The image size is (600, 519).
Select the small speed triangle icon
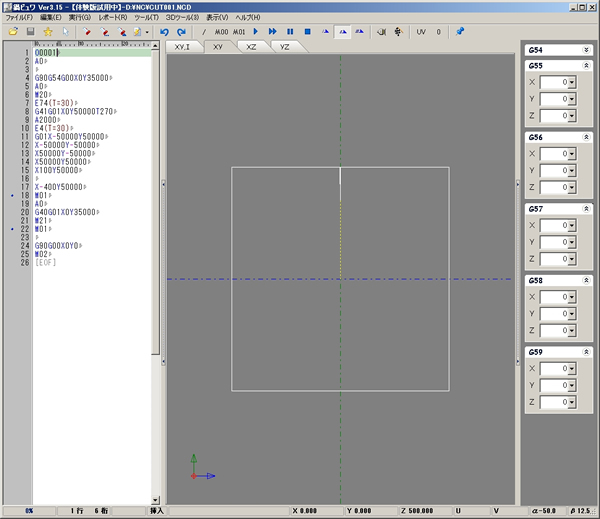[325, 32]
